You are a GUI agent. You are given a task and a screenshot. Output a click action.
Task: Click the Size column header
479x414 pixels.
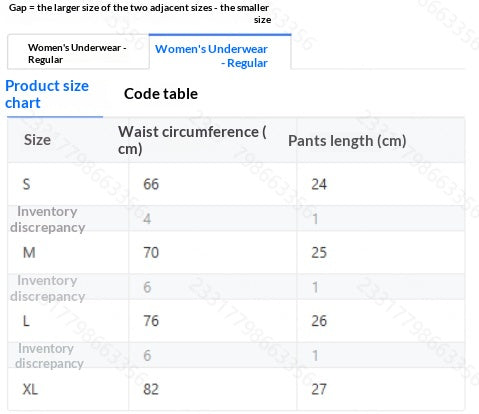(x=37, y=140)
